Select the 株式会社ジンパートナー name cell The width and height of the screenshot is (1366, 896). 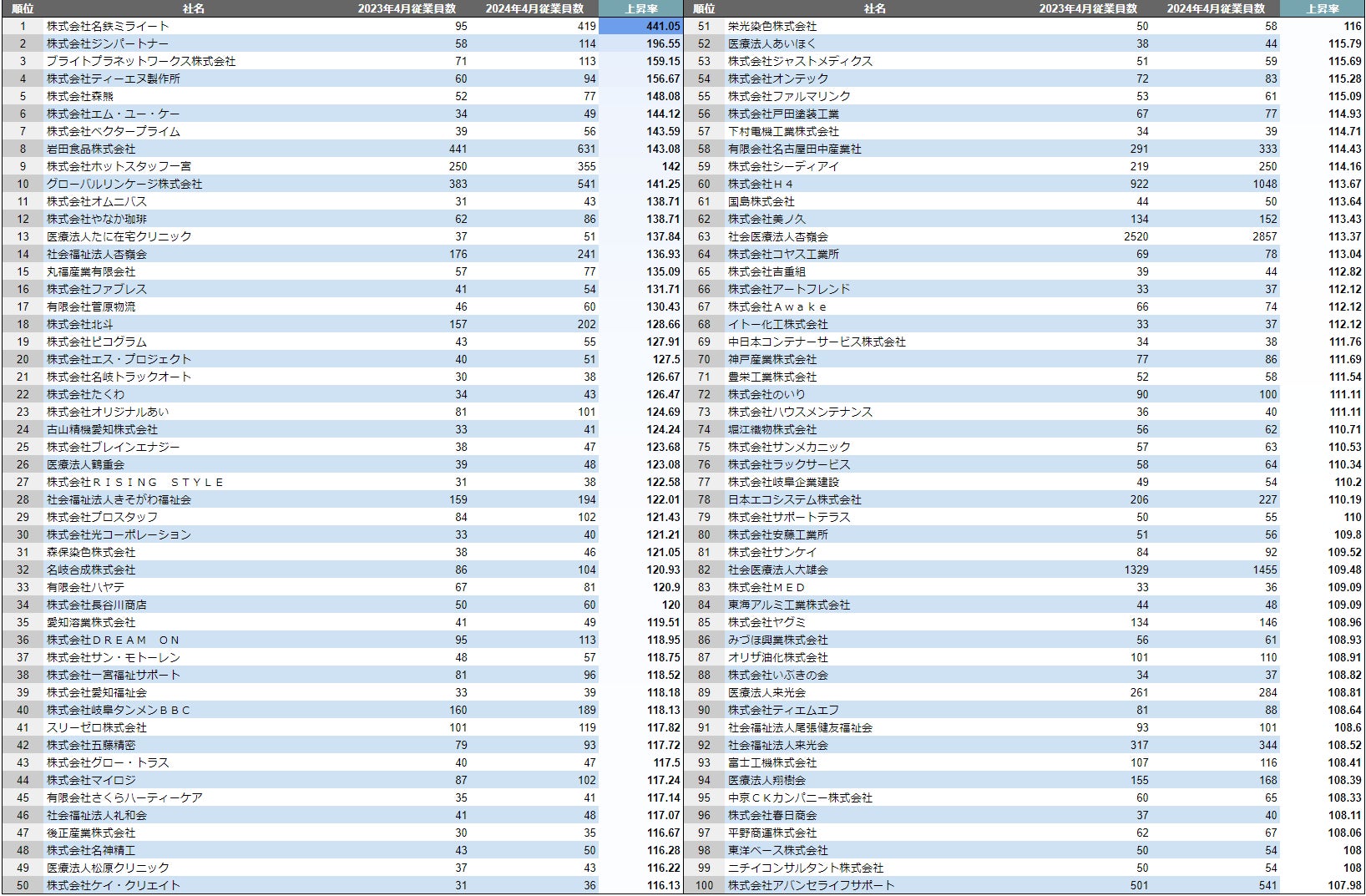tap(108, 43)
